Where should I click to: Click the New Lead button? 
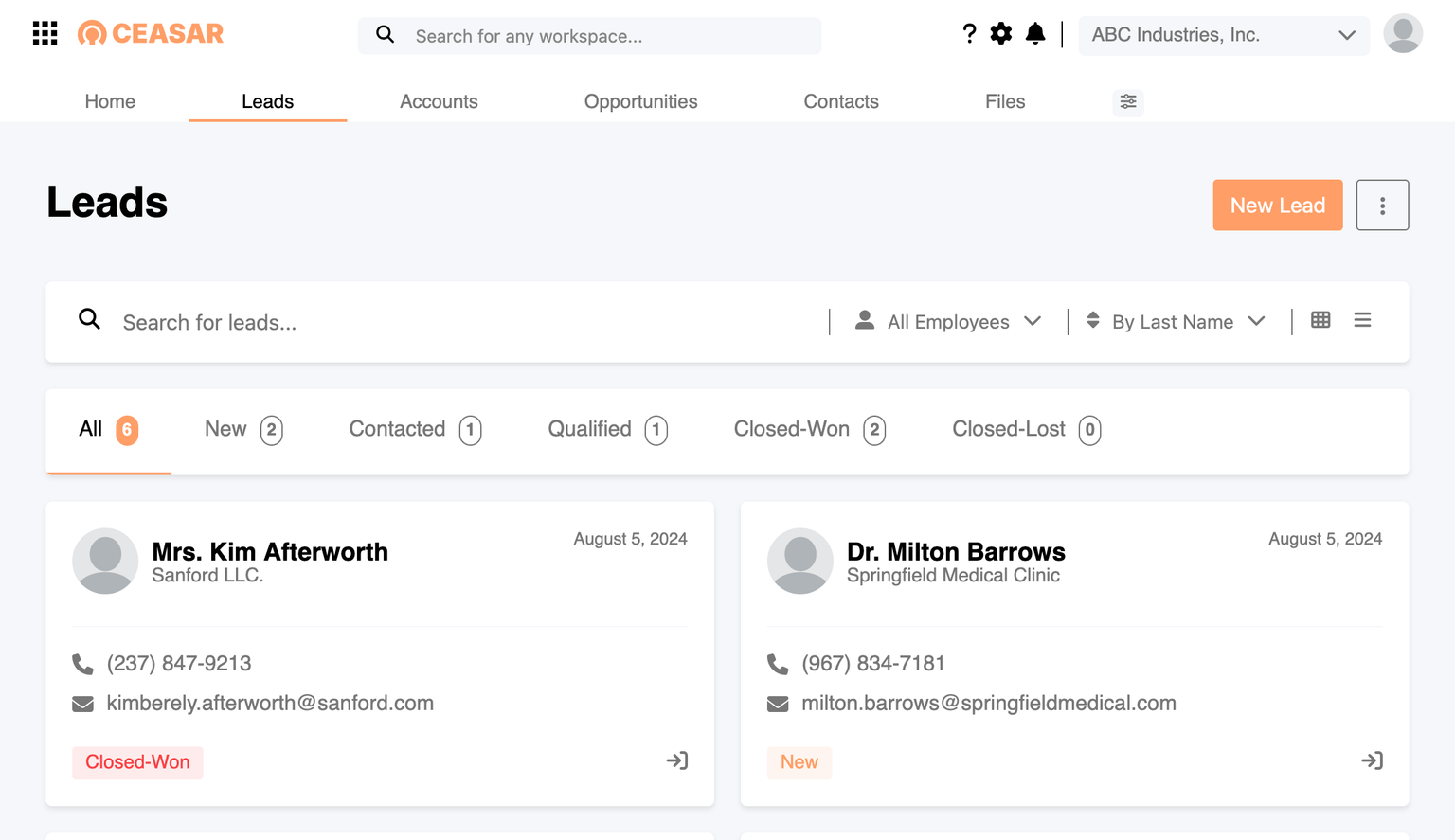(1277, 205)
